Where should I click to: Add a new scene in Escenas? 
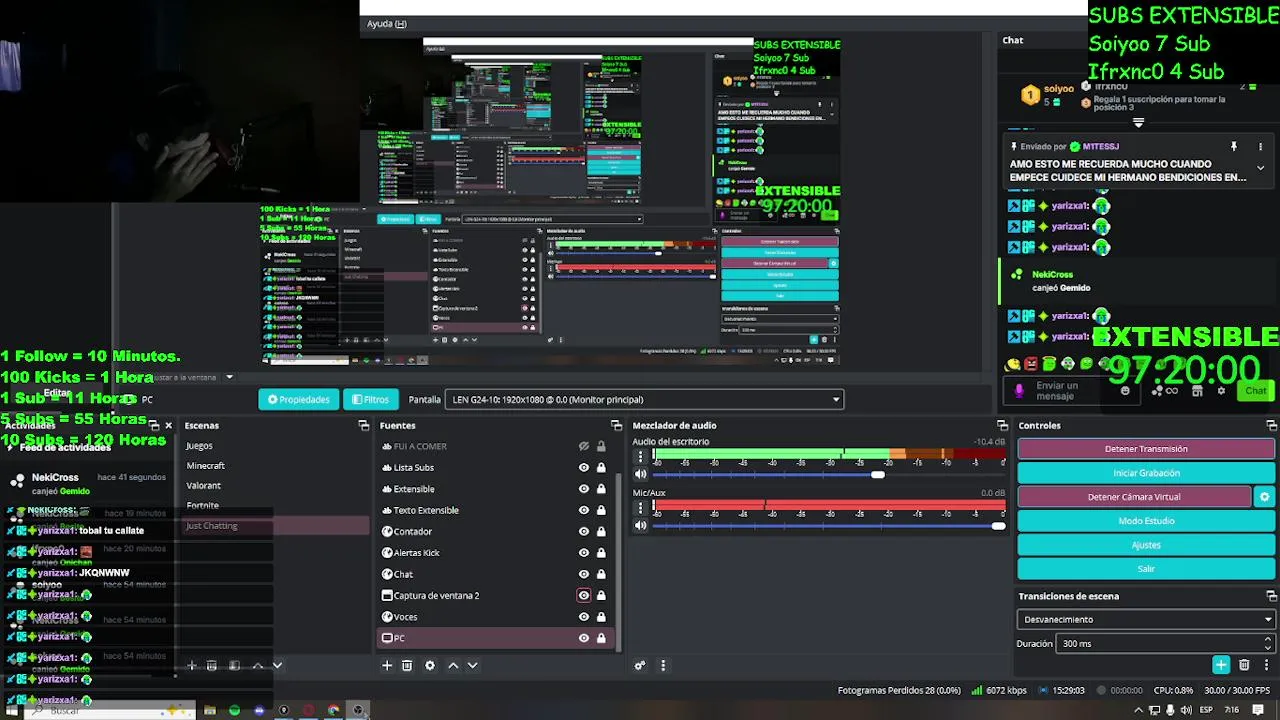pyautogui.click(x=192, y=665)
